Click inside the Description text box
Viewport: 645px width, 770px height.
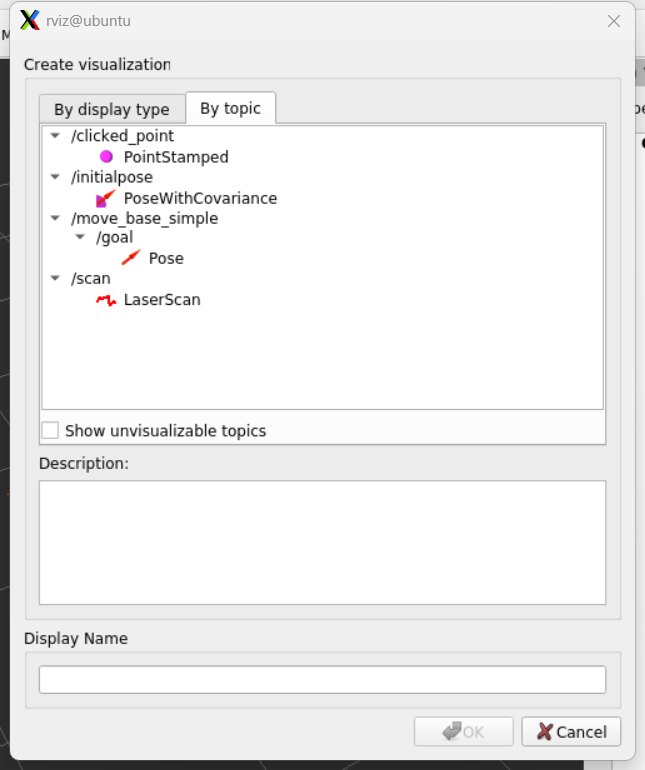(322, 542)
